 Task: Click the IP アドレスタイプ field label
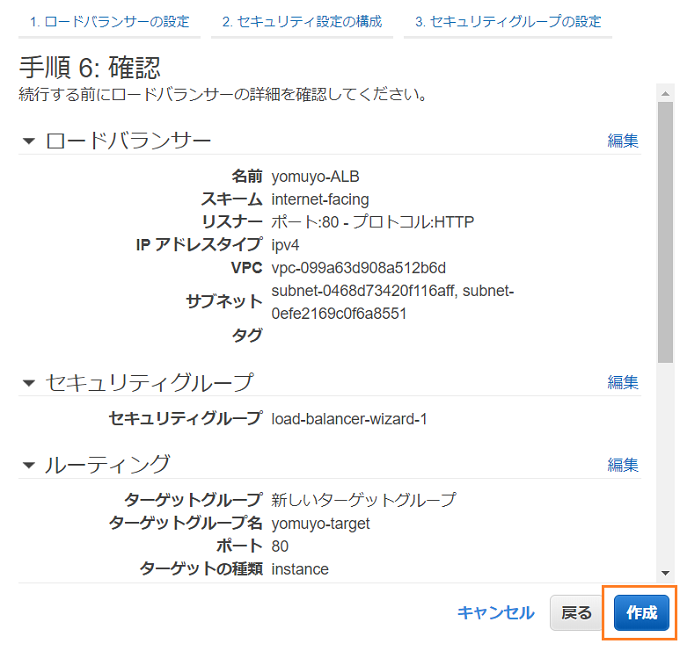click(x=199, y=245)
